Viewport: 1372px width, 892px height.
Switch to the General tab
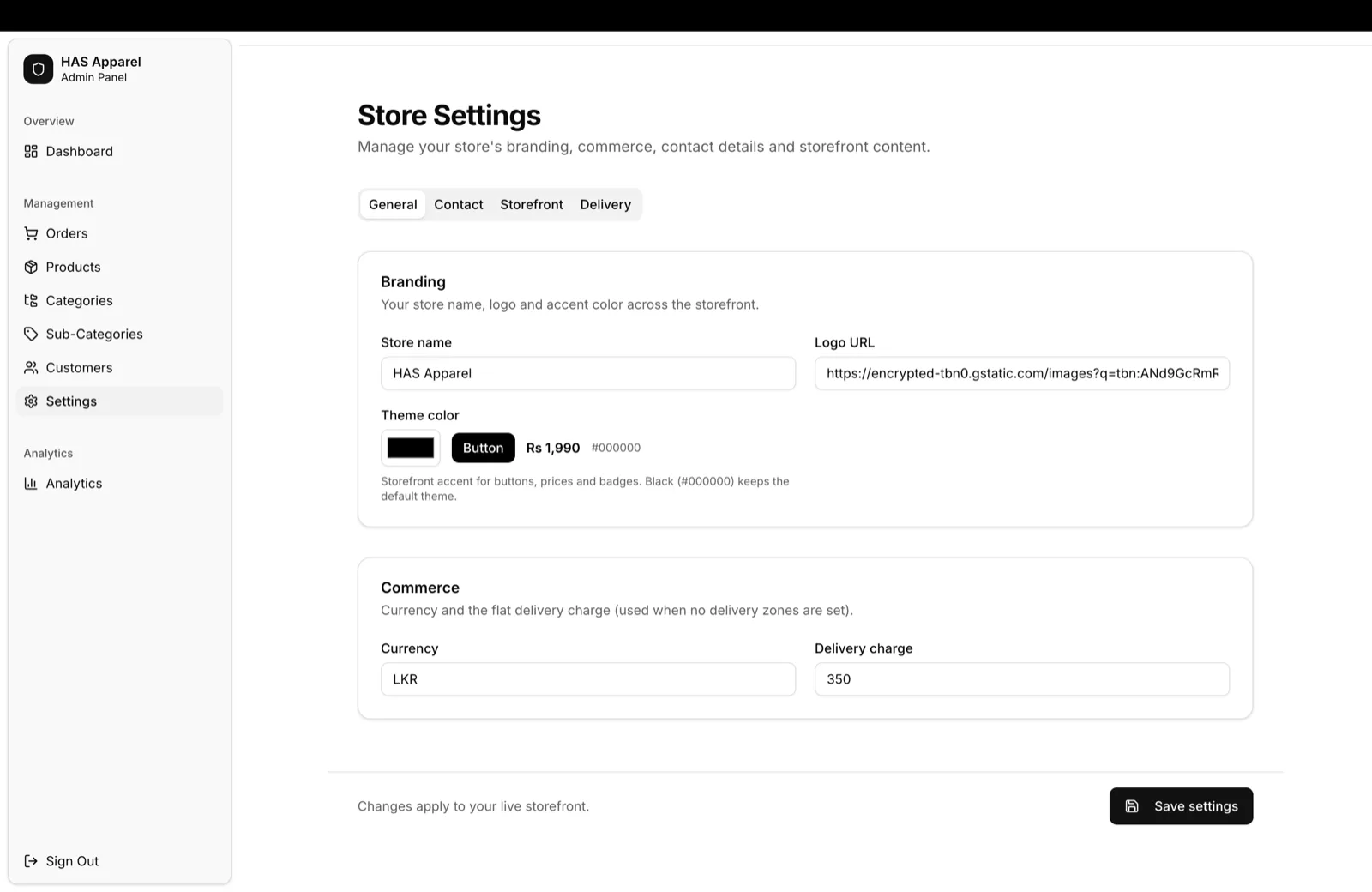coord(393,204)
